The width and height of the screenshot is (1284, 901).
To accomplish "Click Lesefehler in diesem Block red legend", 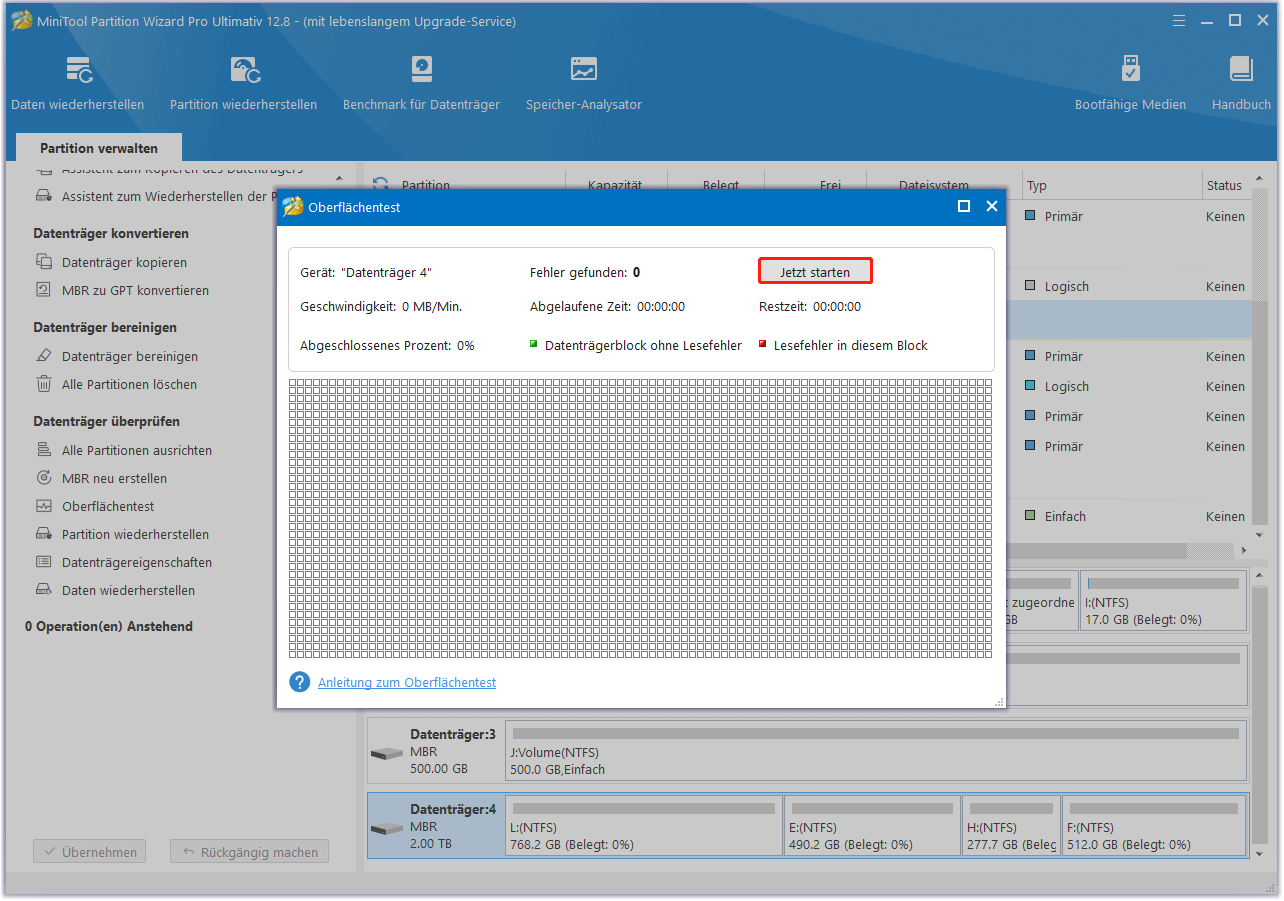I will 843,345.
